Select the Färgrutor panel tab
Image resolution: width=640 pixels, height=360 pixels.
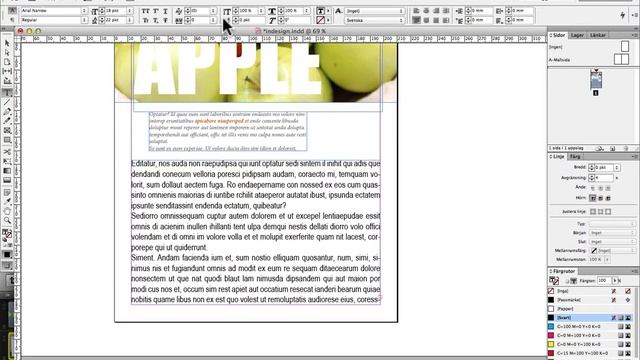(563, 271)
